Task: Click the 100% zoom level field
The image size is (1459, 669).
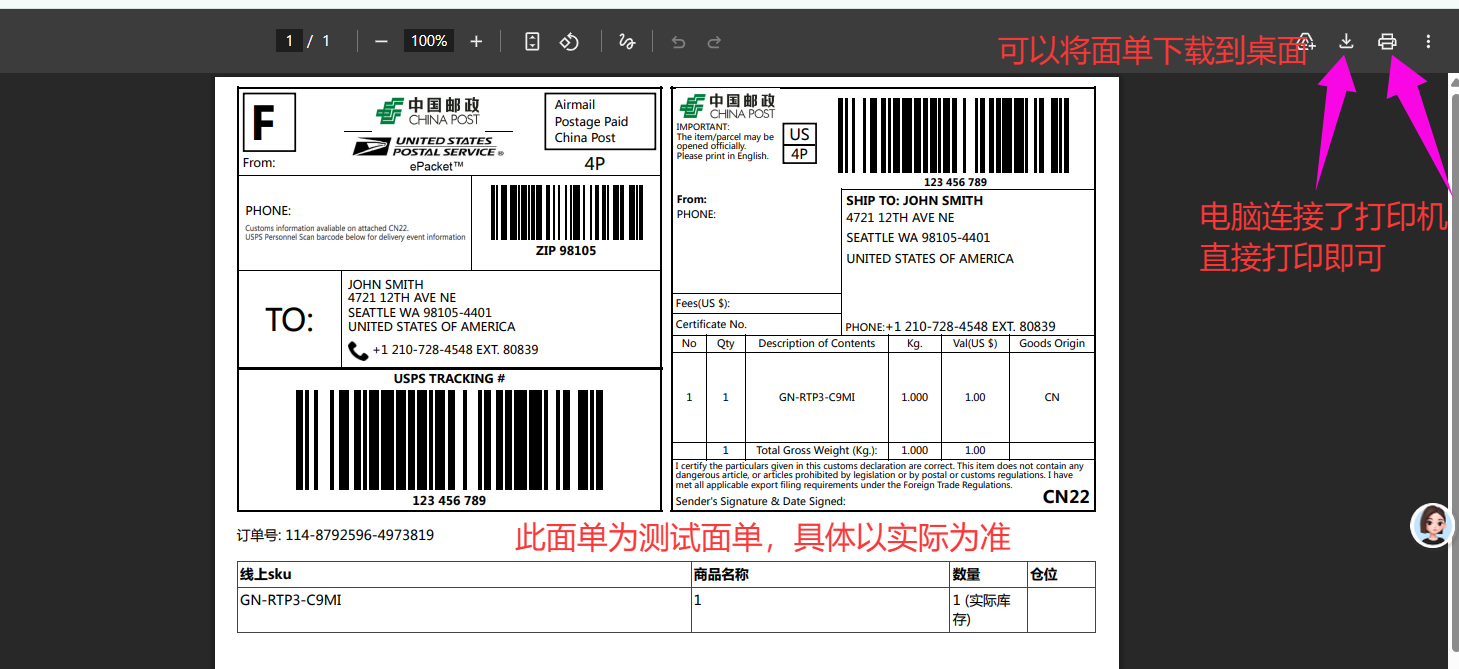Action: [429, 41]
